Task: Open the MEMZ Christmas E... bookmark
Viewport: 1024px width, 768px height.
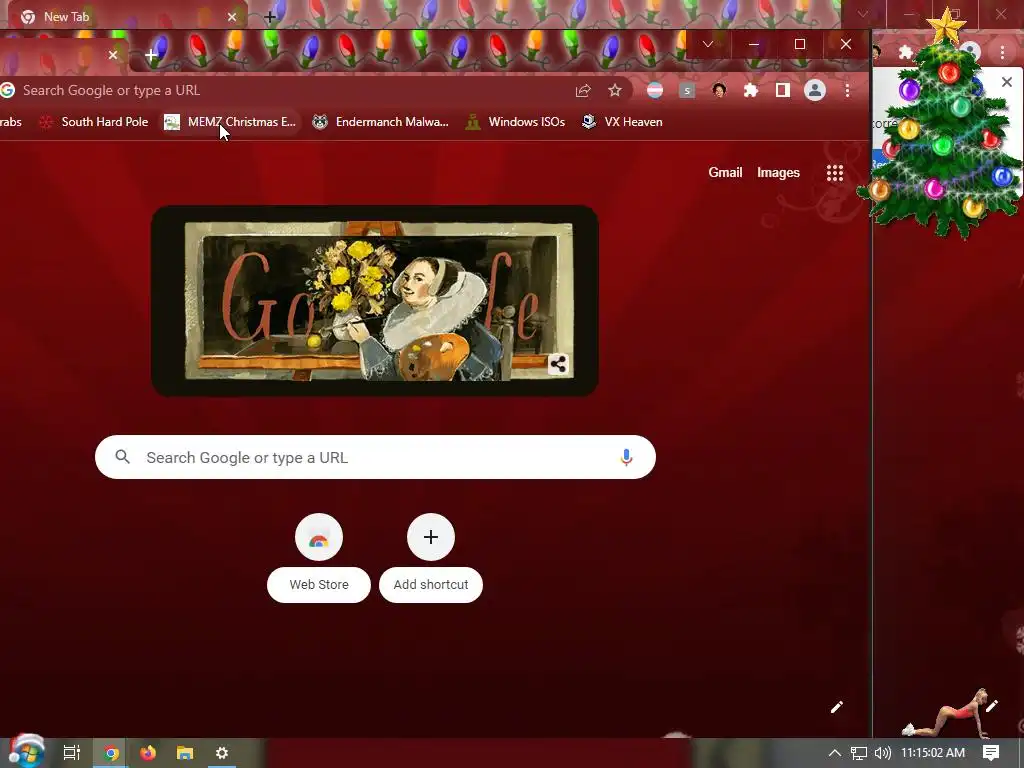Action: tap(230, 122)
